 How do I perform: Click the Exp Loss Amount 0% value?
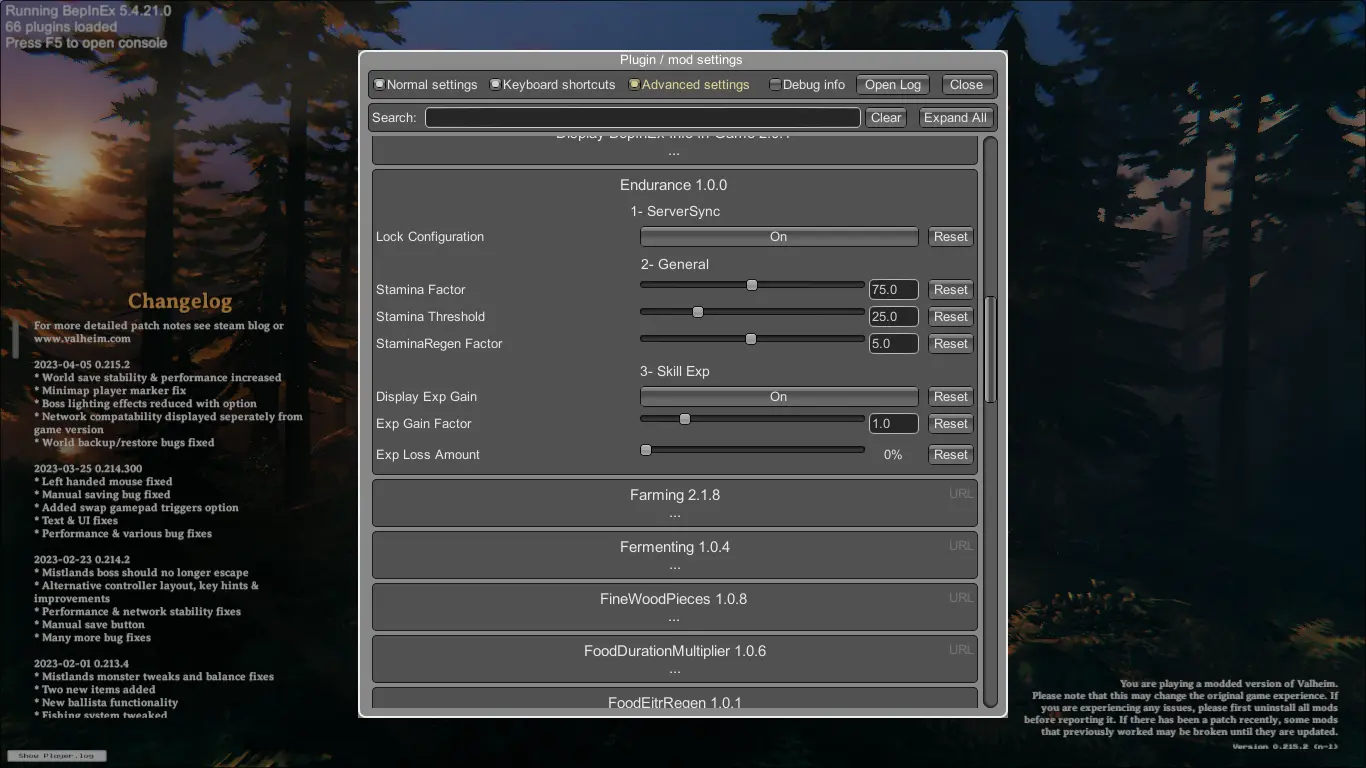tap(893, 455)
